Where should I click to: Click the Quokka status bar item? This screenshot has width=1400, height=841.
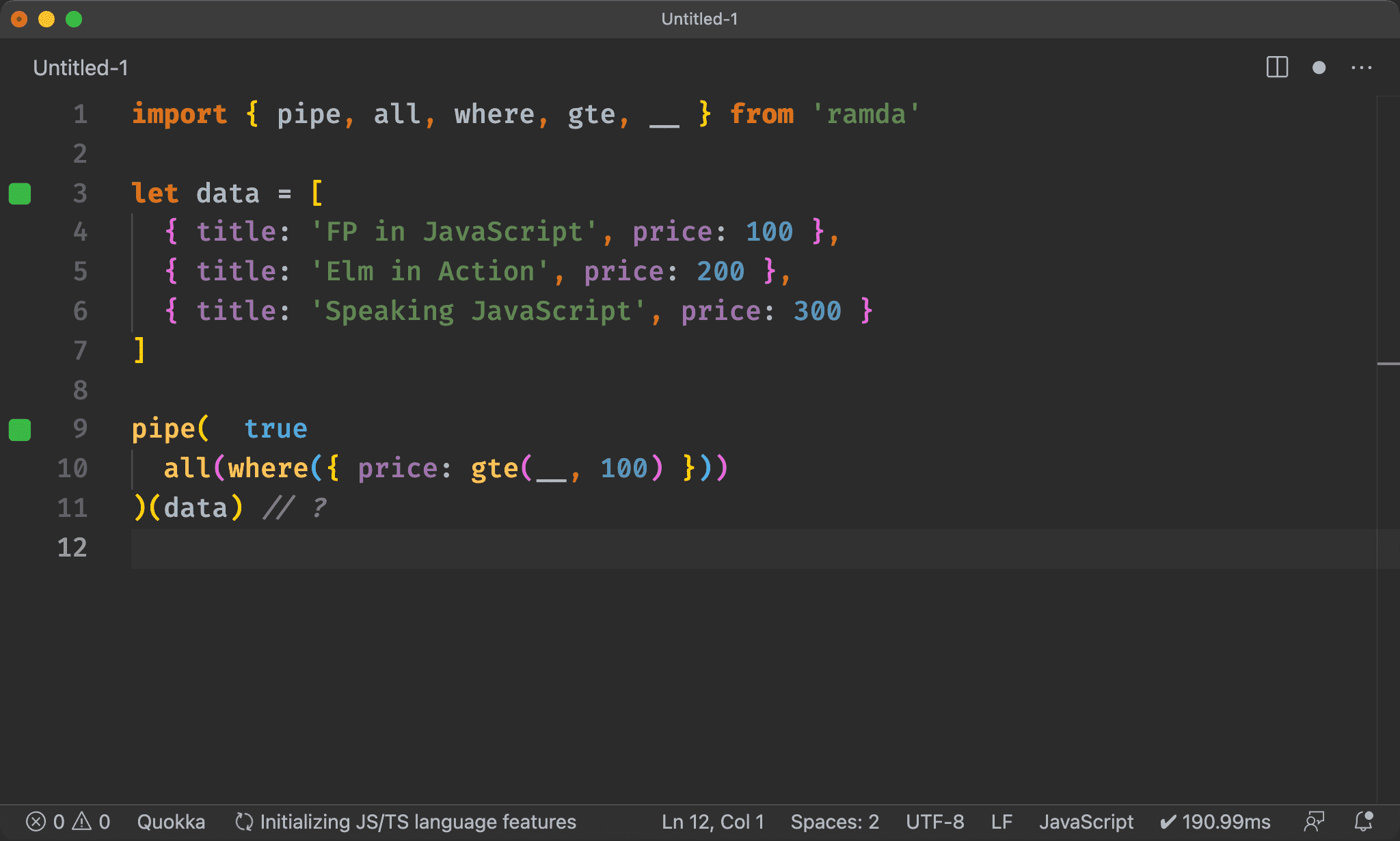(171, 821)
